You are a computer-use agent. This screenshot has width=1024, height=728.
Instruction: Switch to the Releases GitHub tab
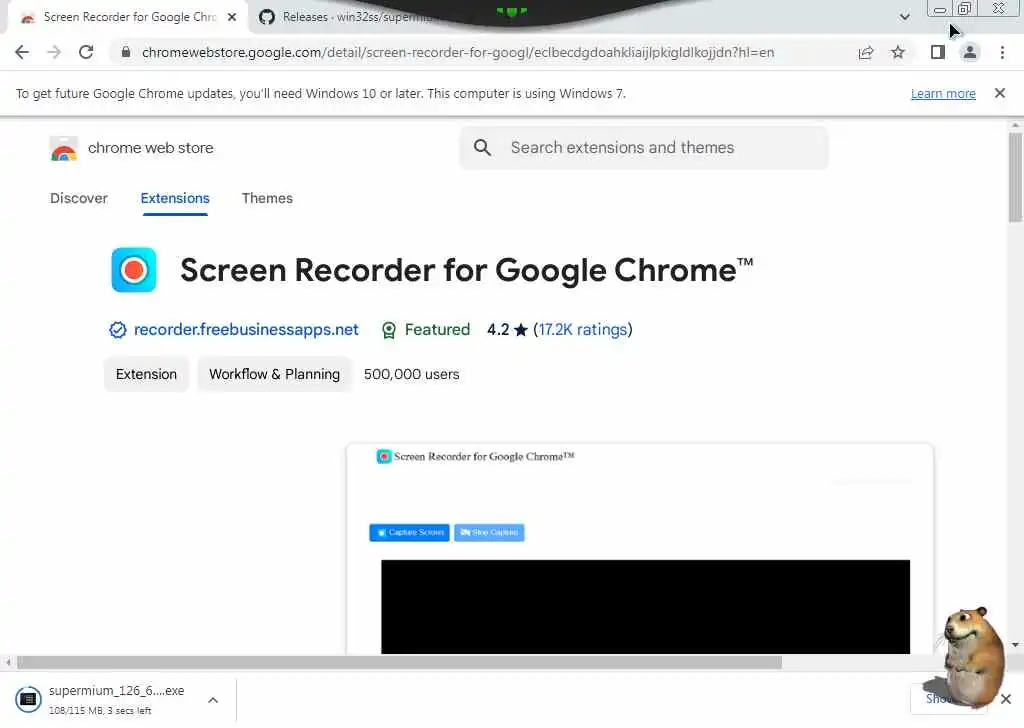click(x=353, y=17)
